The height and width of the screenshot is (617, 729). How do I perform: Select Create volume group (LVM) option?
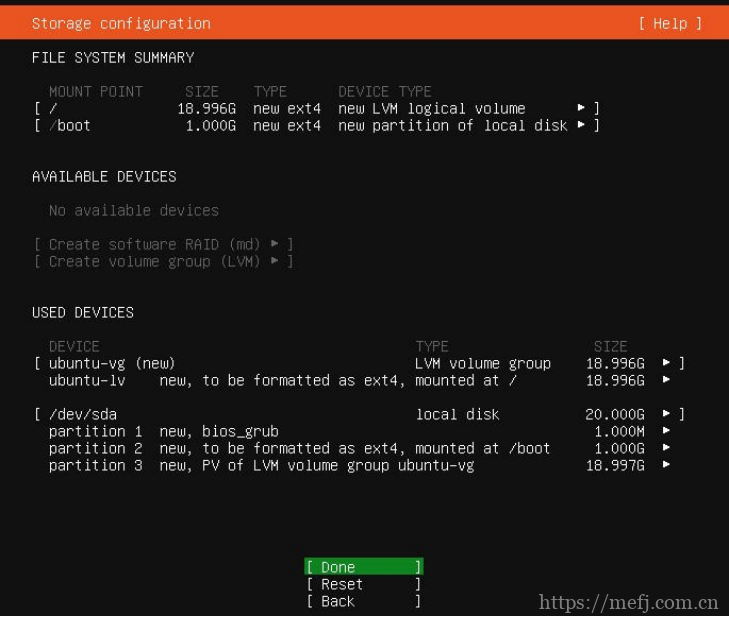tap(163, 261)
